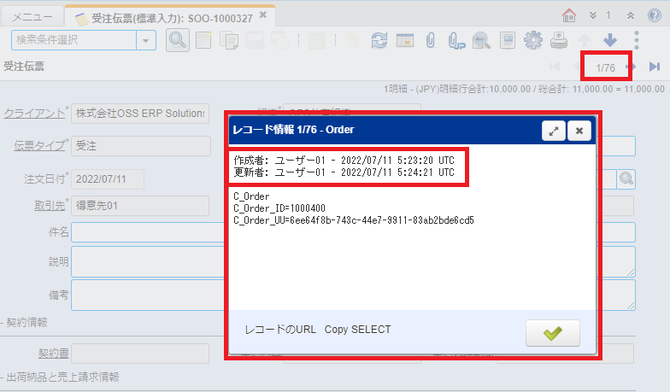This screenshot has width=670, height=392.
Task: Undo changes with the arrow icon
Action: click(x=353, y=41)
